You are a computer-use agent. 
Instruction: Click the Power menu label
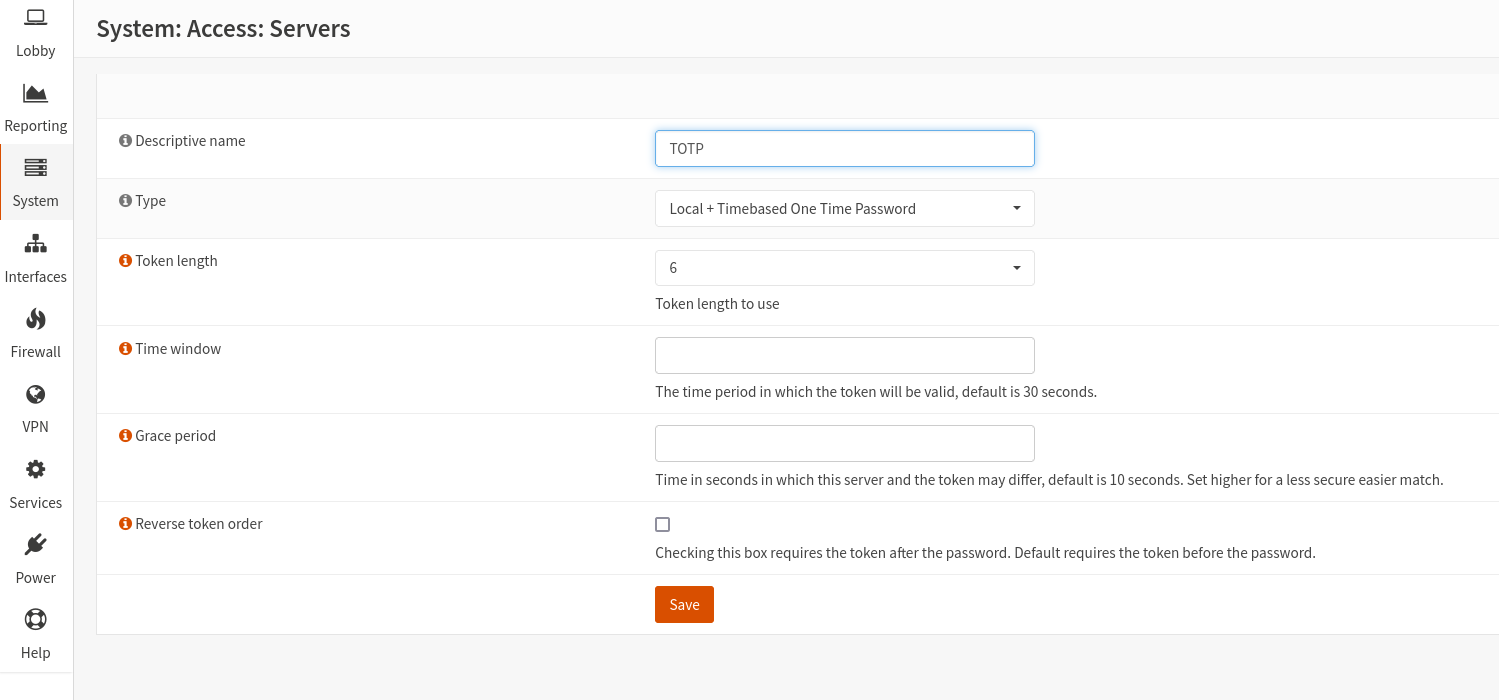36,578
